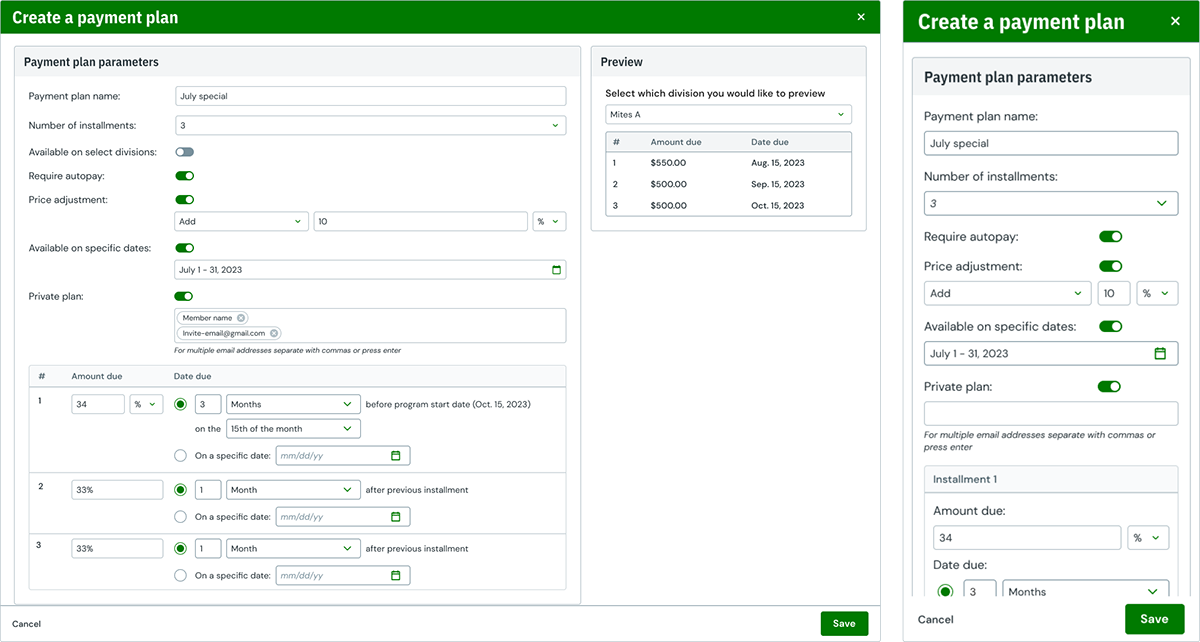This screenshot has height=642, width=1200.
Task: Remove the Invite-email@gmail.com chip
Action: [x=274, y=333]
